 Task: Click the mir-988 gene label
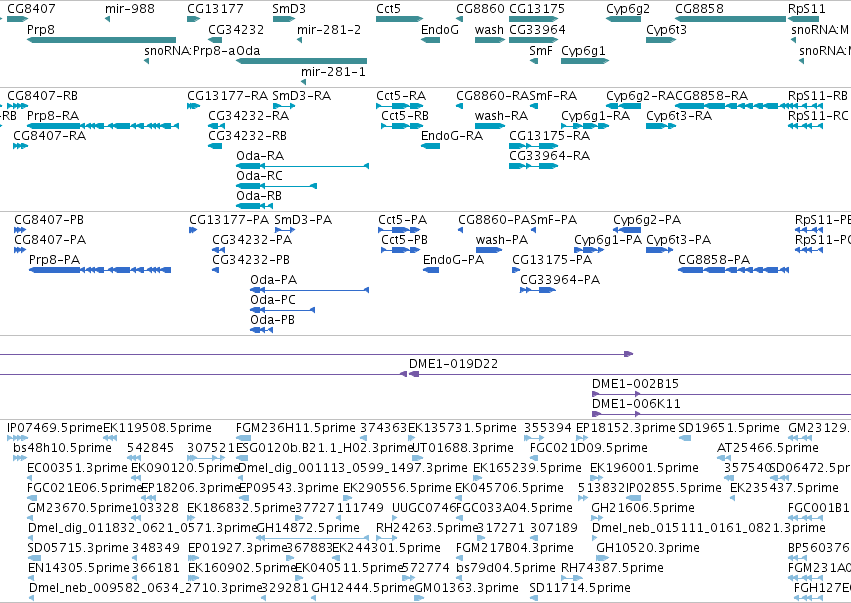(x=130, y=9)
